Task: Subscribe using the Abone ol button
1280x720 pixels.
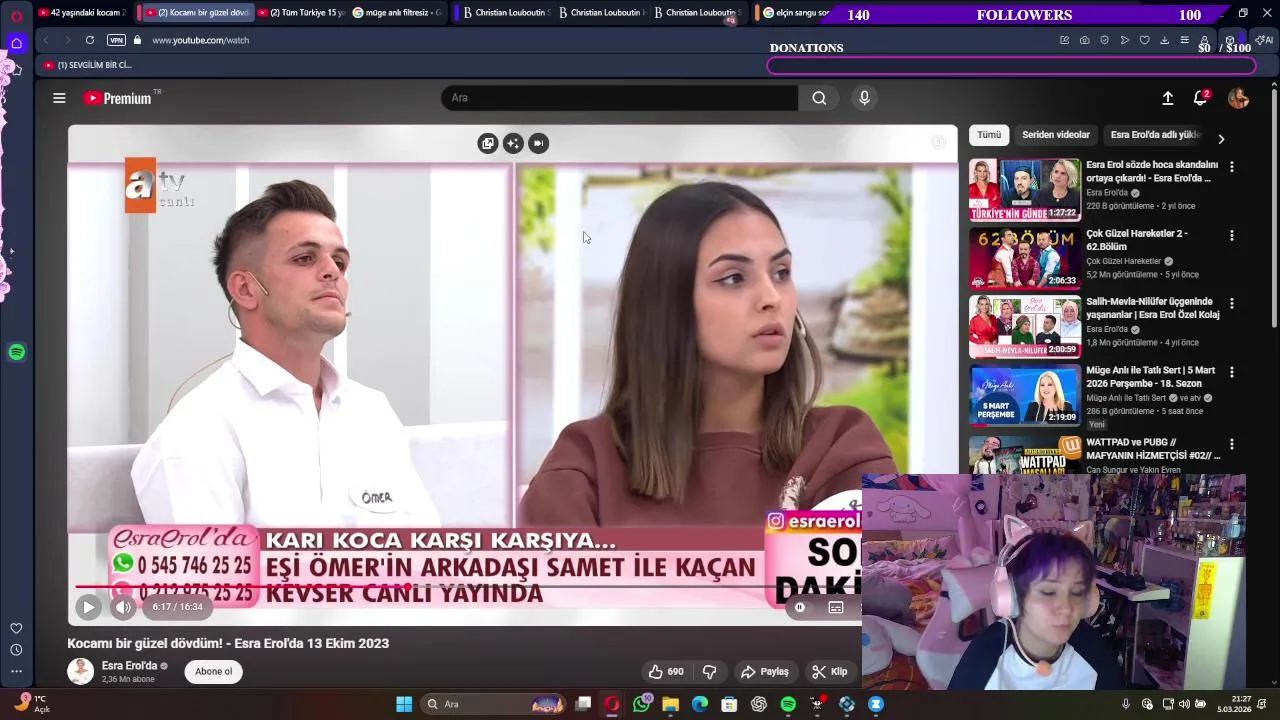Action: tap(213, 672)
